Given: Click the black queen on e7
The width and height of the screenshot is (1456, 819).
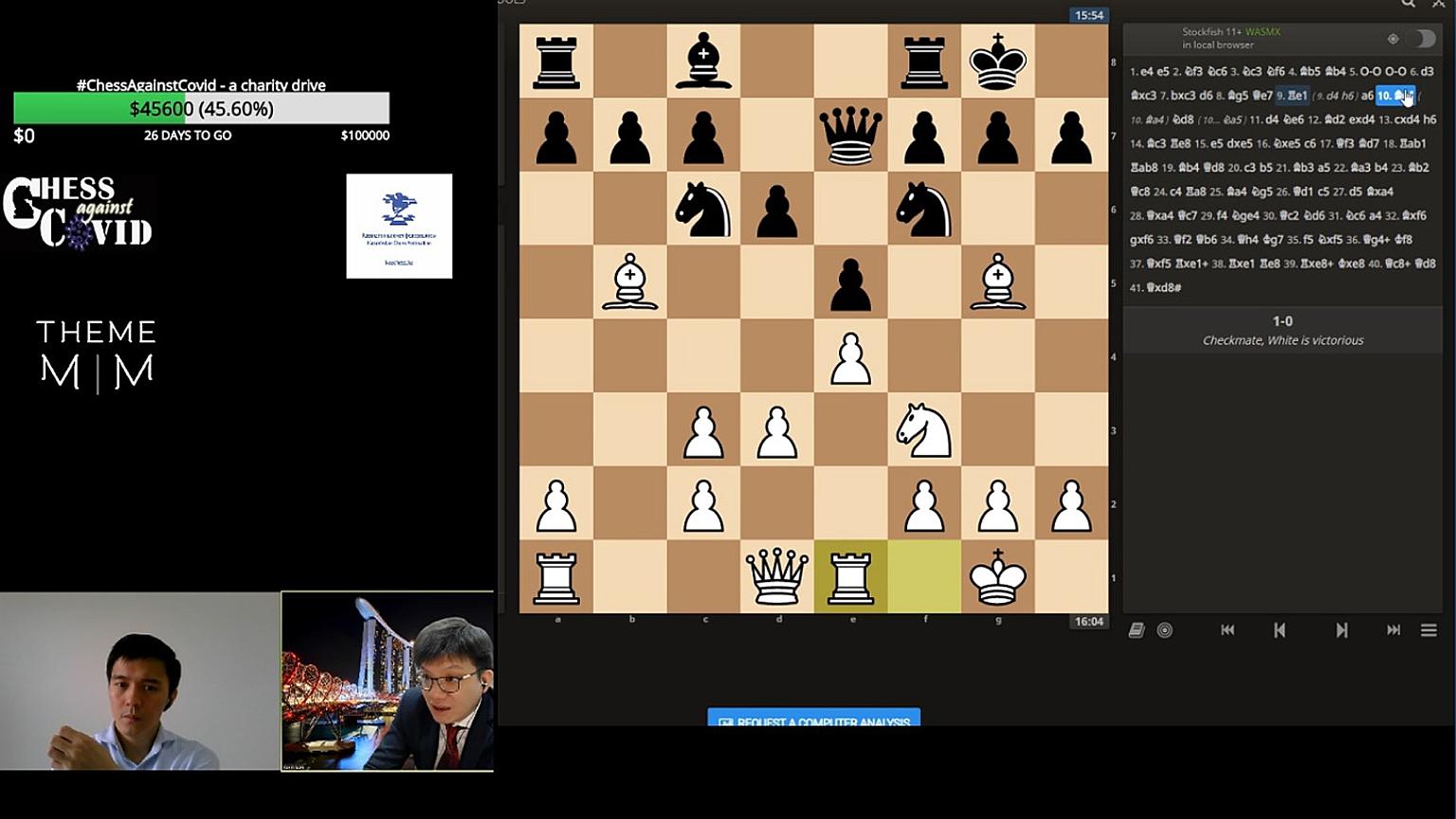Looking at the screenshot, I should pyautogui.click(x=850, y=135).
